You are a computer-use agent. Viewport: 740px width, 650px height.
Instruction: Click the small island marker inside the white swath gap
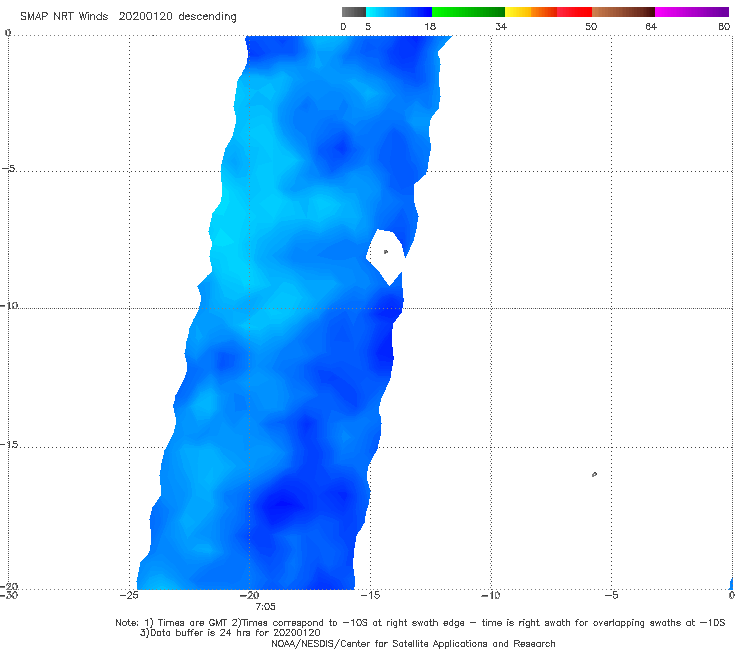pos(386,252)
